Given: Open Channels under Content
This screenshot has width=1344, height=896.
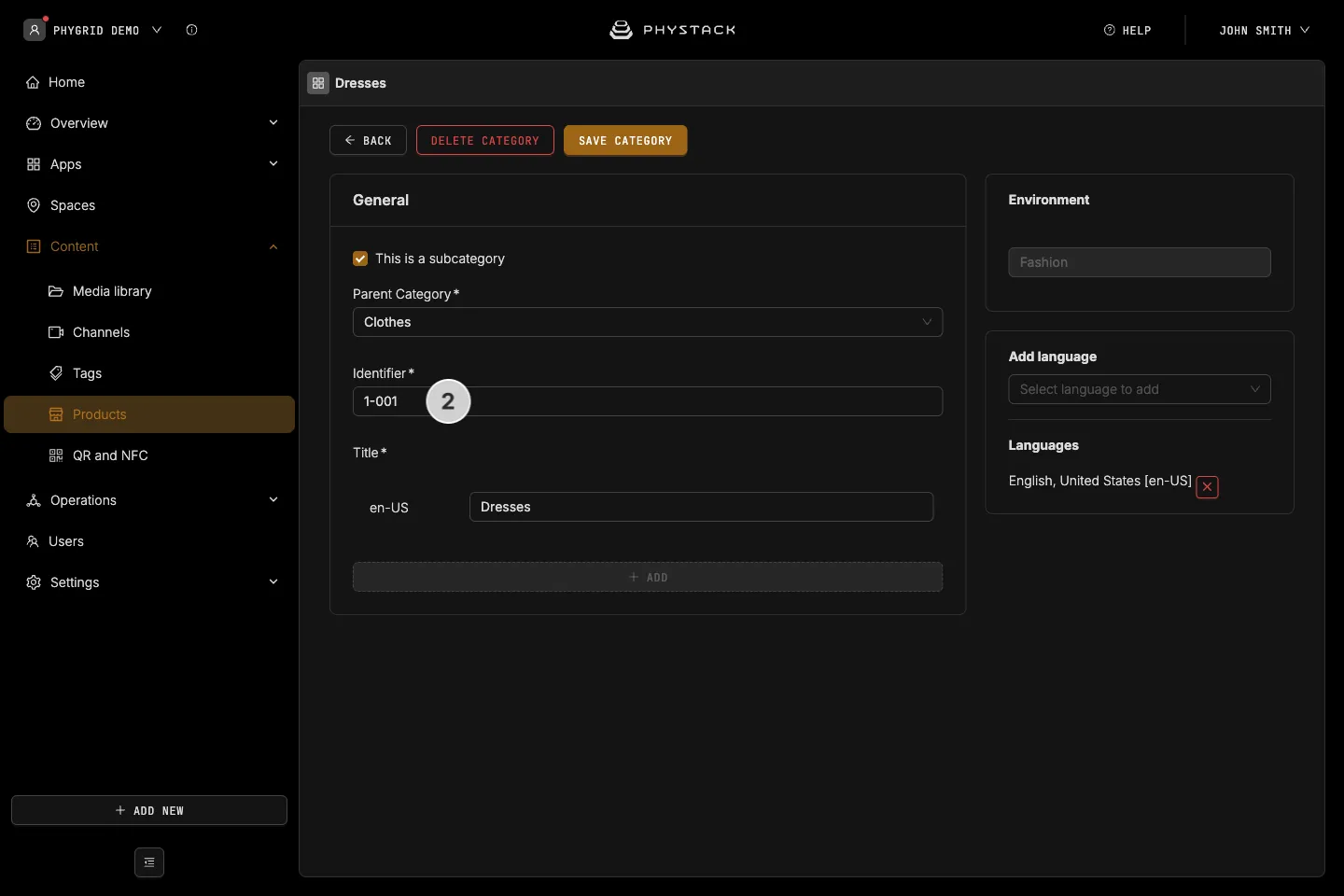Looking at the screenshot, I should [x=149, y=332].
